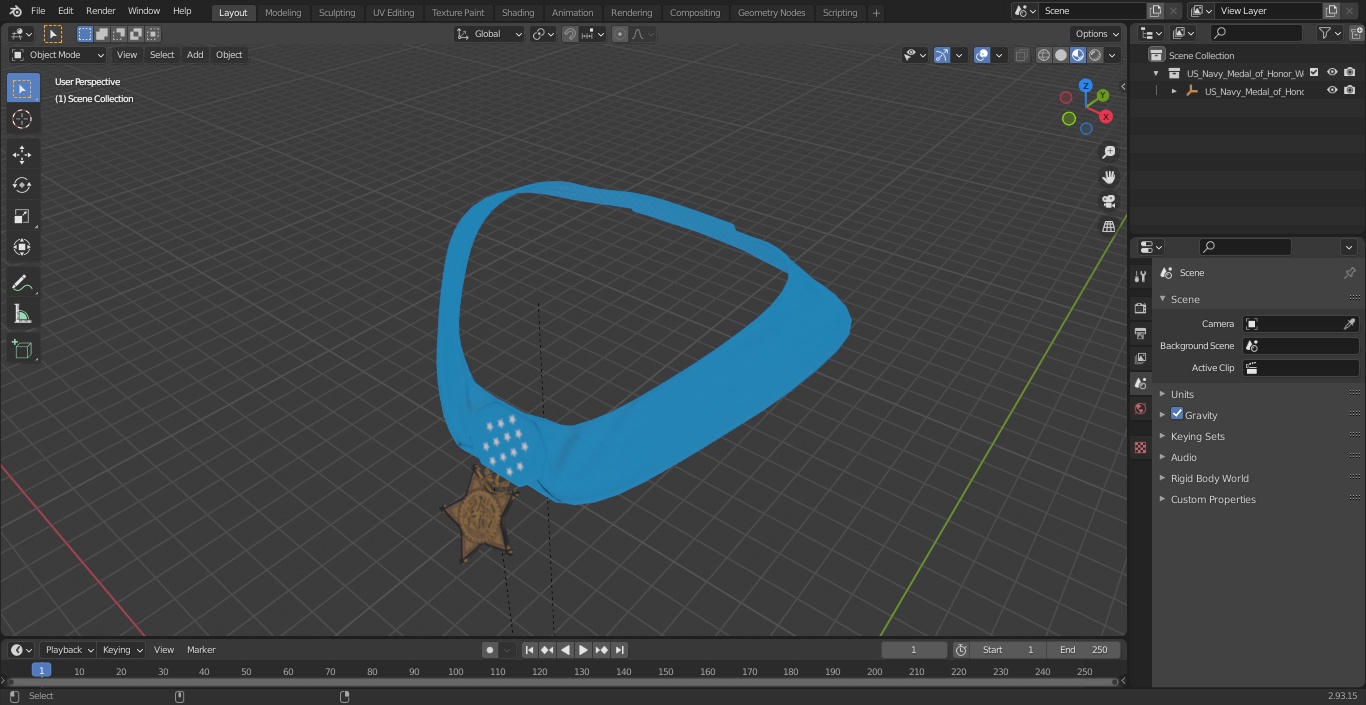Click the End frame field
The height and width of the screenshot is (705, 1366).
[x=1084, y=650]
